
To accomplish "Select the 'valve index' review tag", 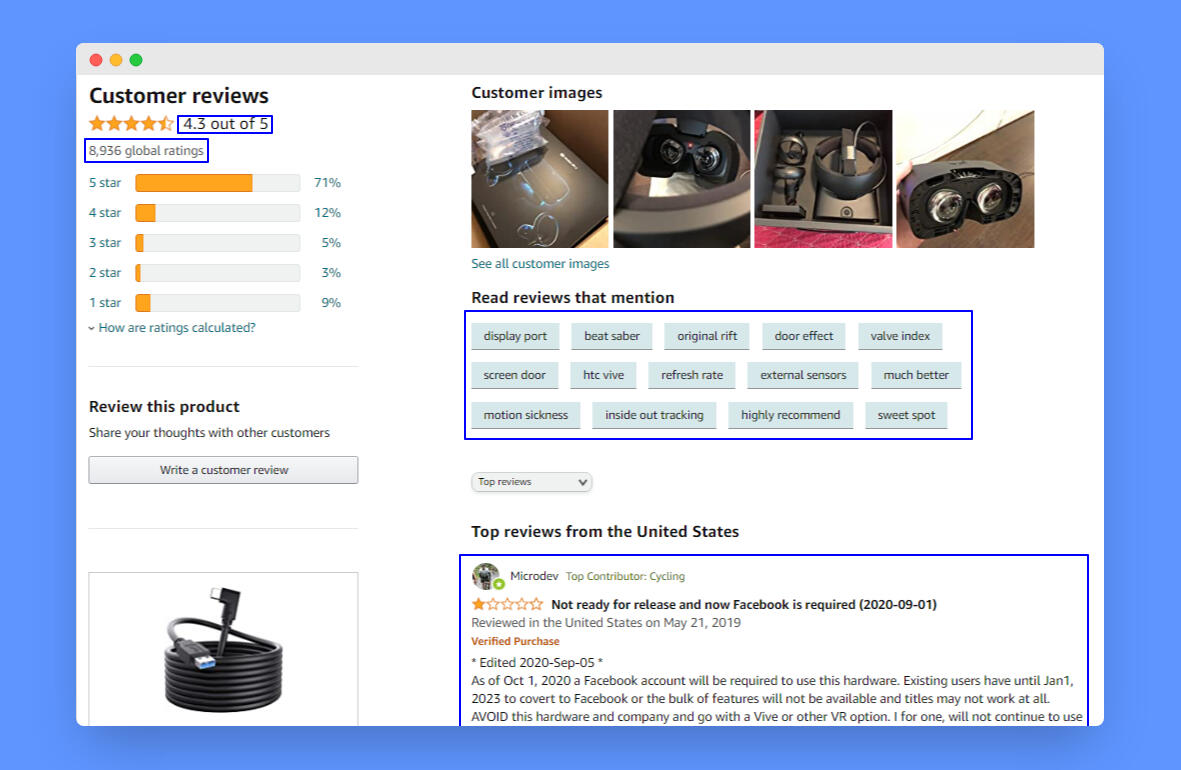I will 899,336.
